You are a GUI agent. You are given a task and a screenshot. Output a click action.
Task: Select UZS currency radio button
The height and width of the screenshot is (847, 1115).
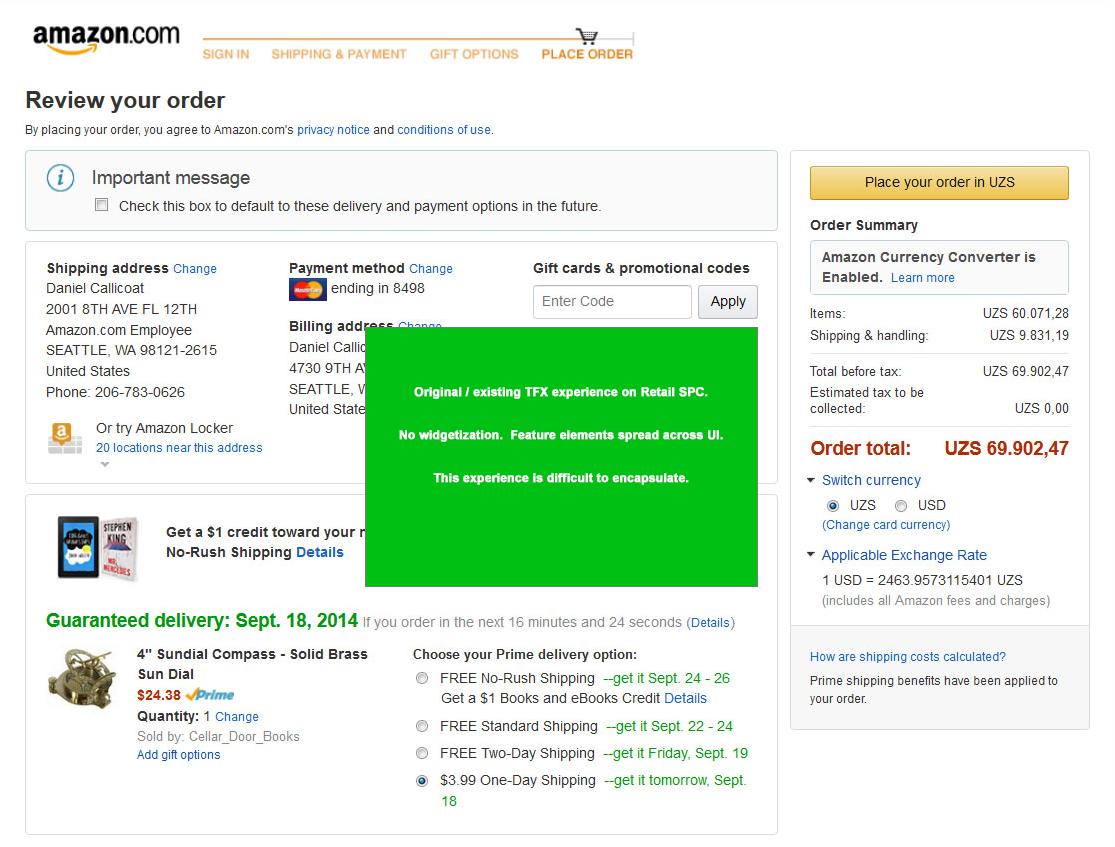click(833, 506)
